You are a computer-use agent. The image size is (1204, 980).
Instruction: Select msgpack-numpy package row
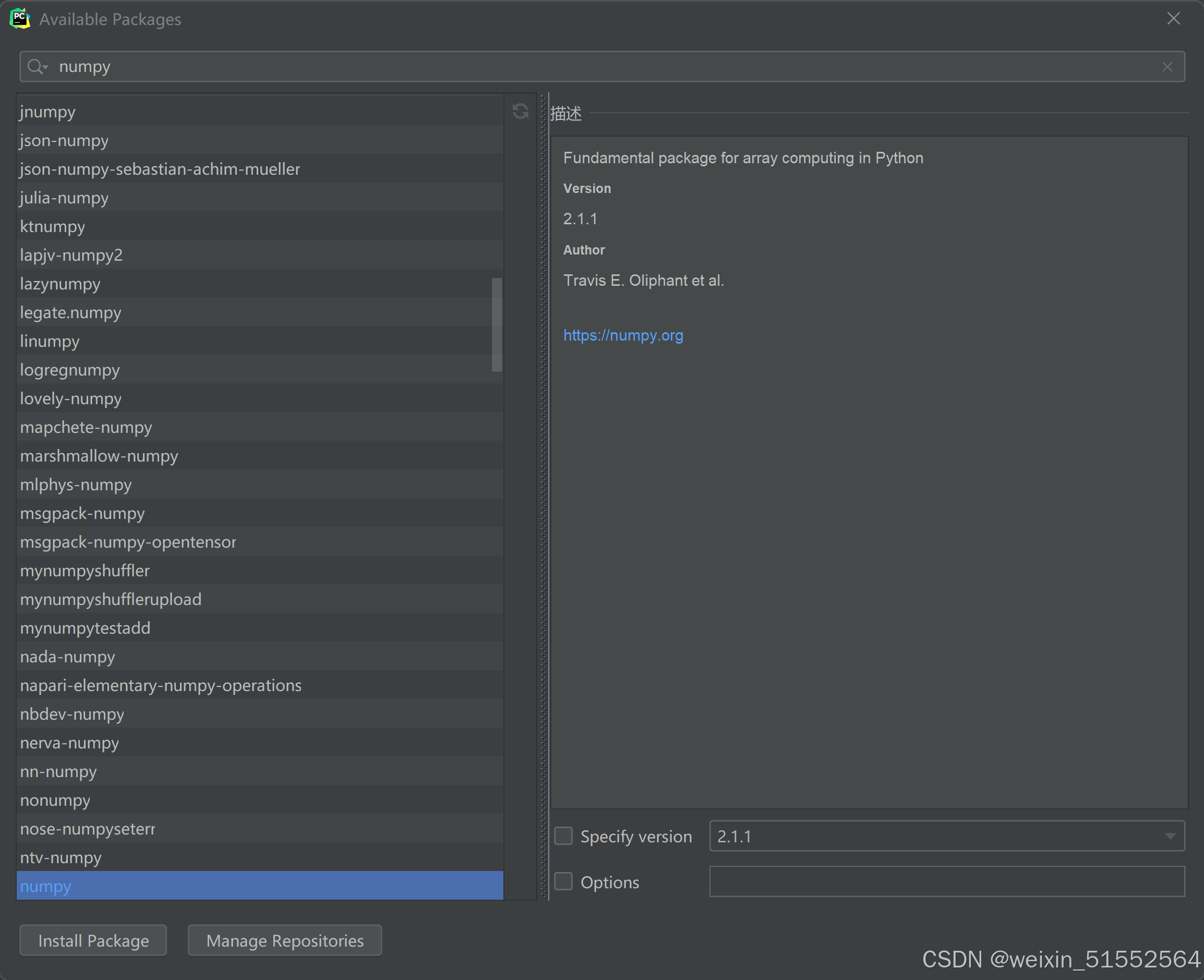pos(260,513)
